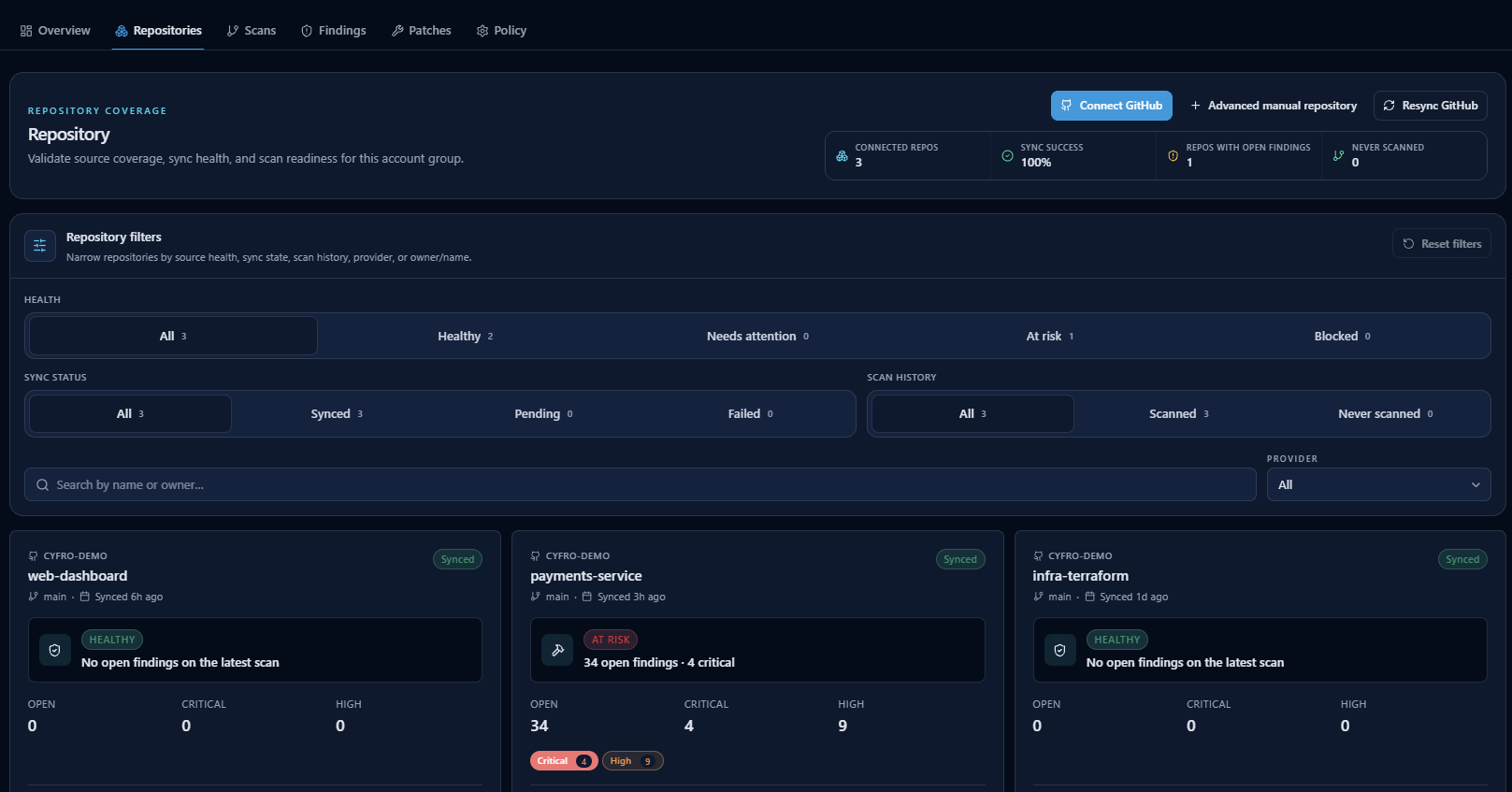The image size is (1512, 792).
Task: Click the HEALTHY label on web-dashboard
Action: 112,640
